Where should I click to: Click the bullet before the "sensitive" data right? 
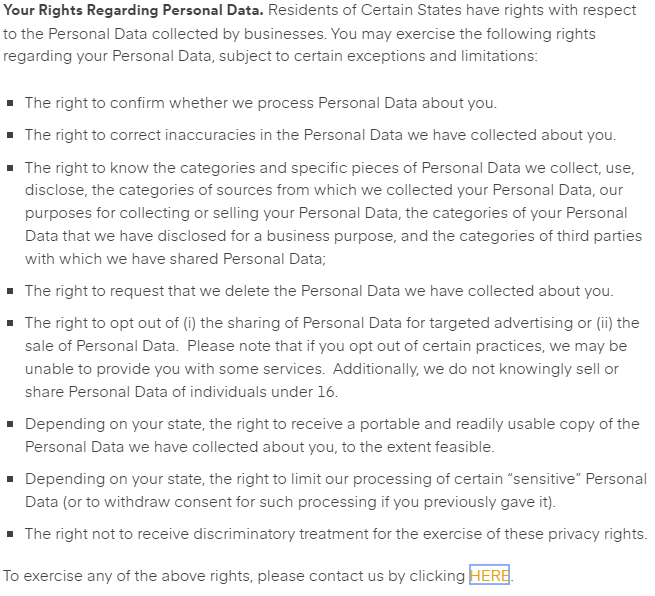10,480
